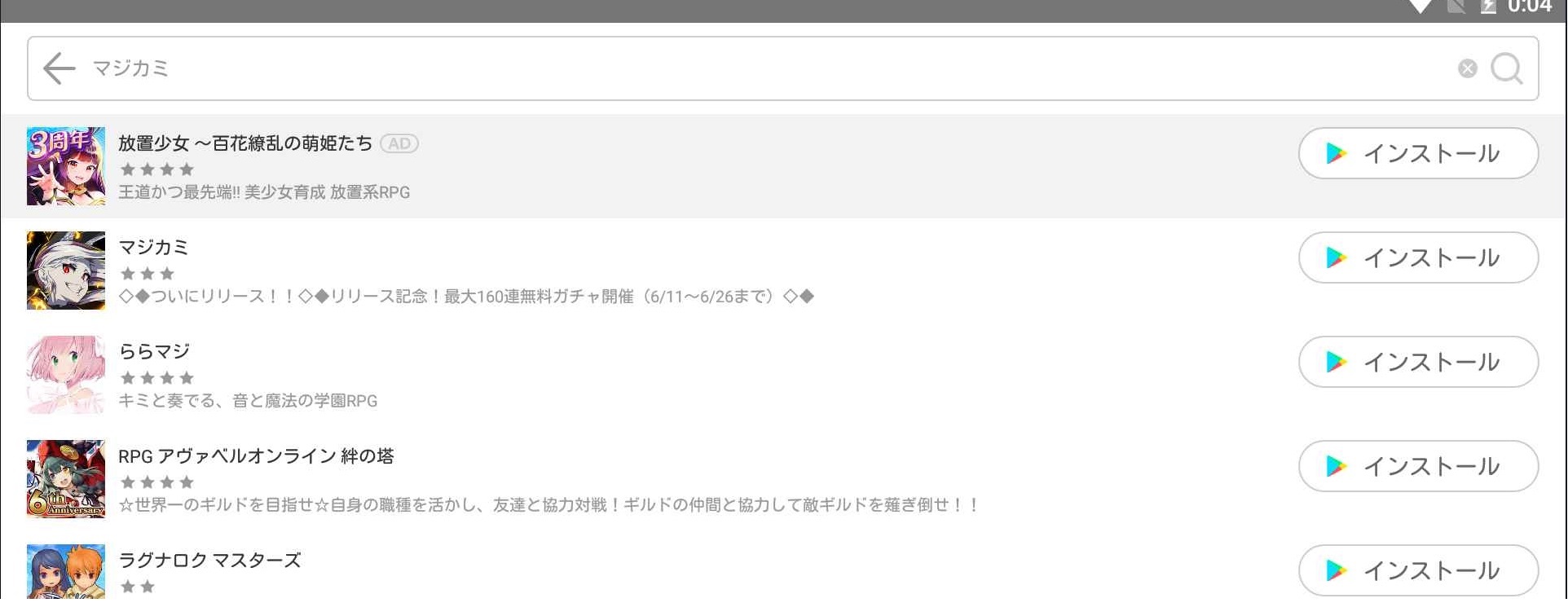
Task: Tap the battery icon in the status bar
Action: [1488, 7]
